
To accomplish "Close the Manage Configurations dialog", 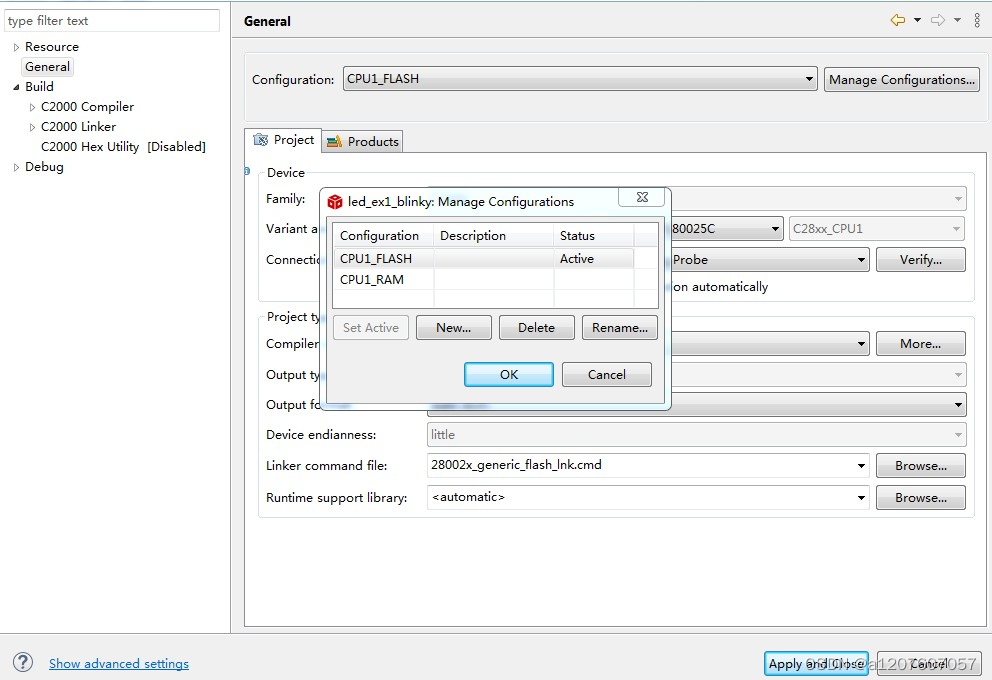I will (642, 197).
